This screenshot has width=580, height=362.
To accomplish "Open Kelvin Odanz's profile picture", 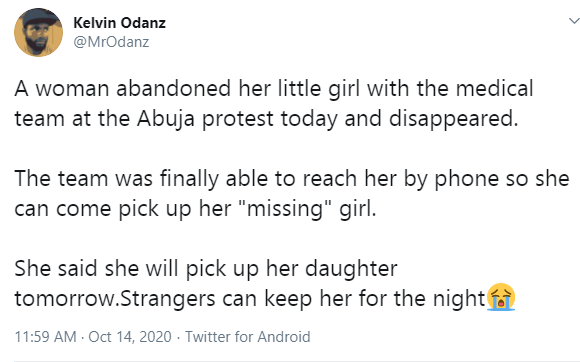I will tap(38, 32).
